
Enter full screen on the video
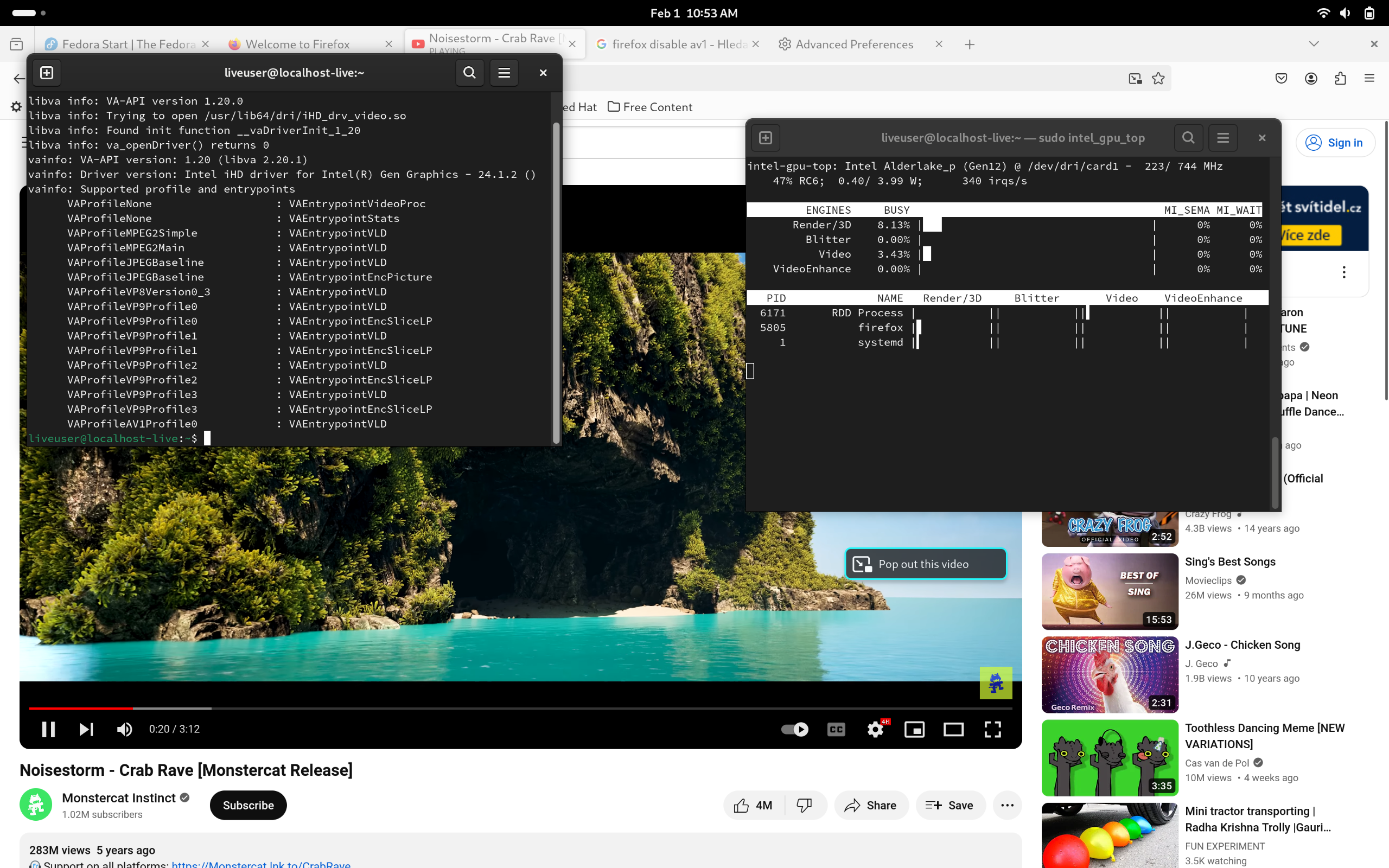pos(992,729)
